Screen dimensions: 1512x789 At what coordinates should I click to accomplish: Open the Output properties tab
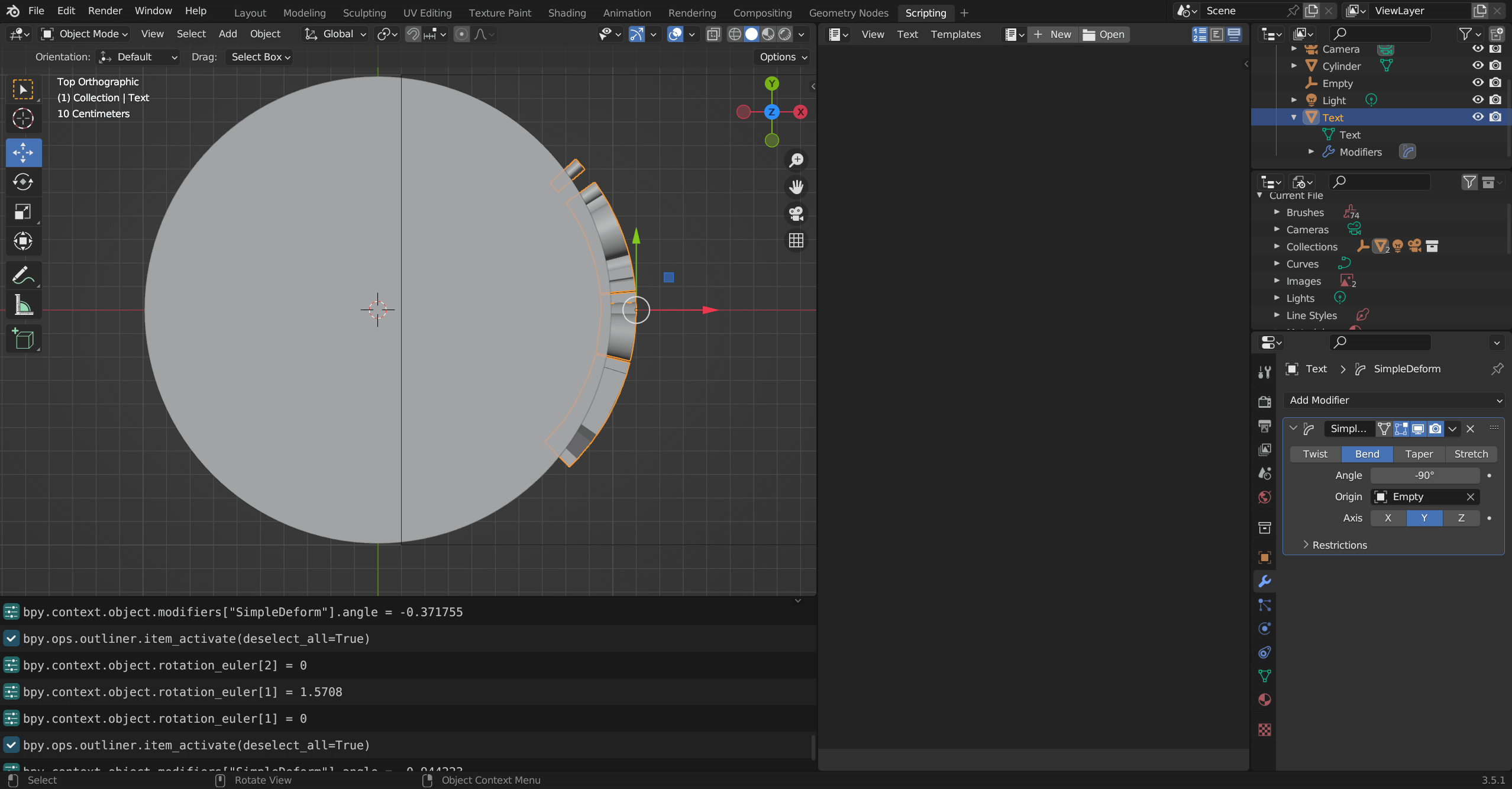coord(1265,426)
